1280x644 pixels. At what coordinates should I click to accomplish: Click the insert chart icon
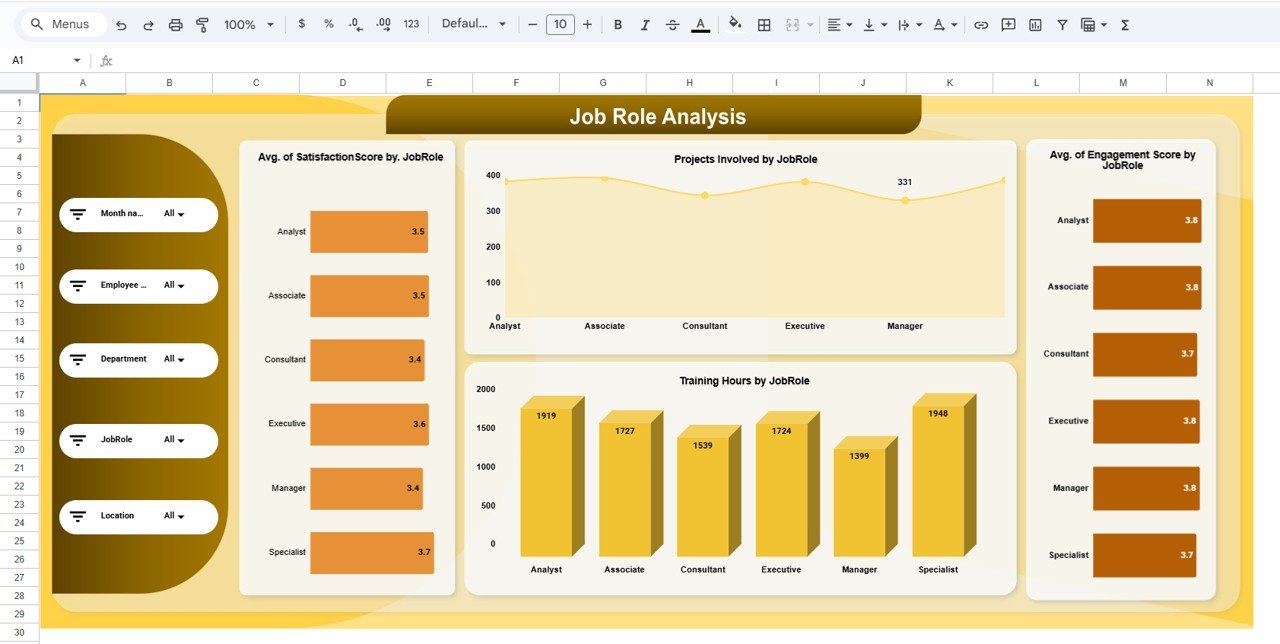[x=1034, y=24]
